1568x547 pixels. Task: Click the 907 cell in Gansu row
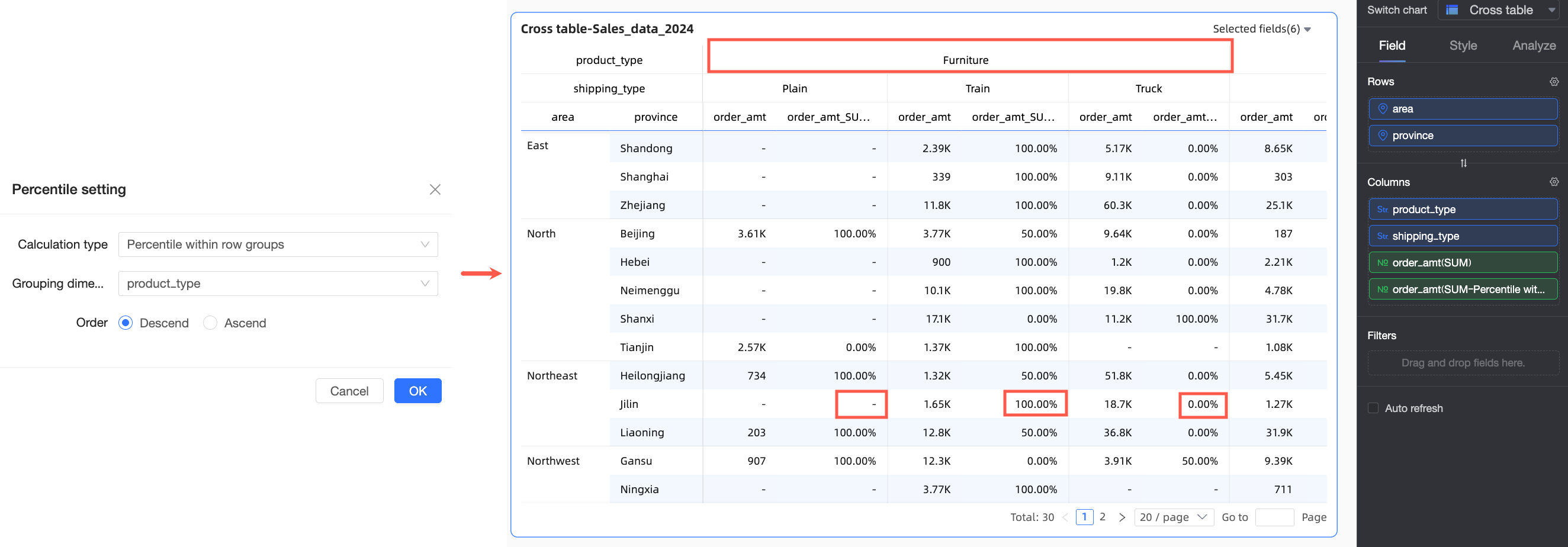click(x=757, y=461)
